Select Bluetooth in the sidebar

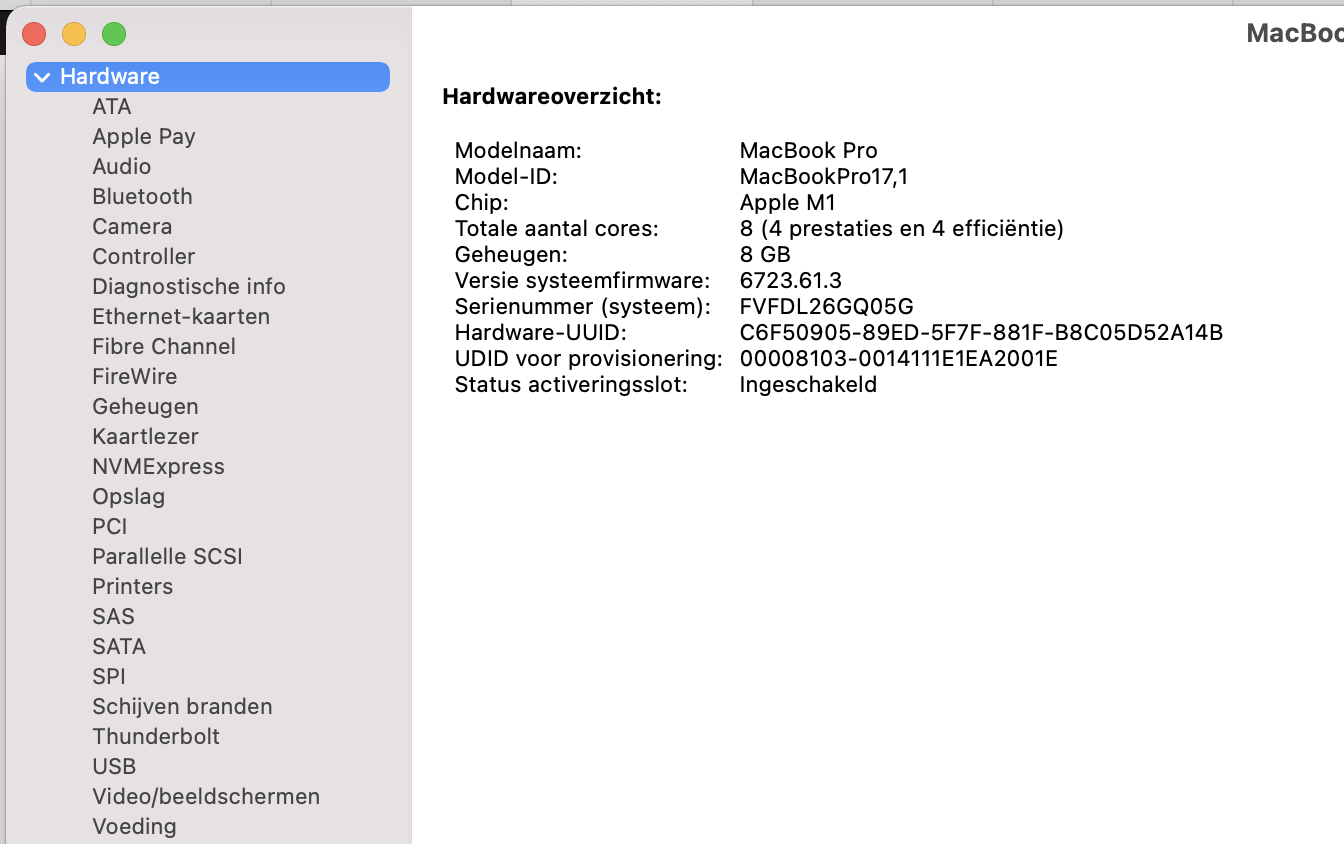[142, 197]
